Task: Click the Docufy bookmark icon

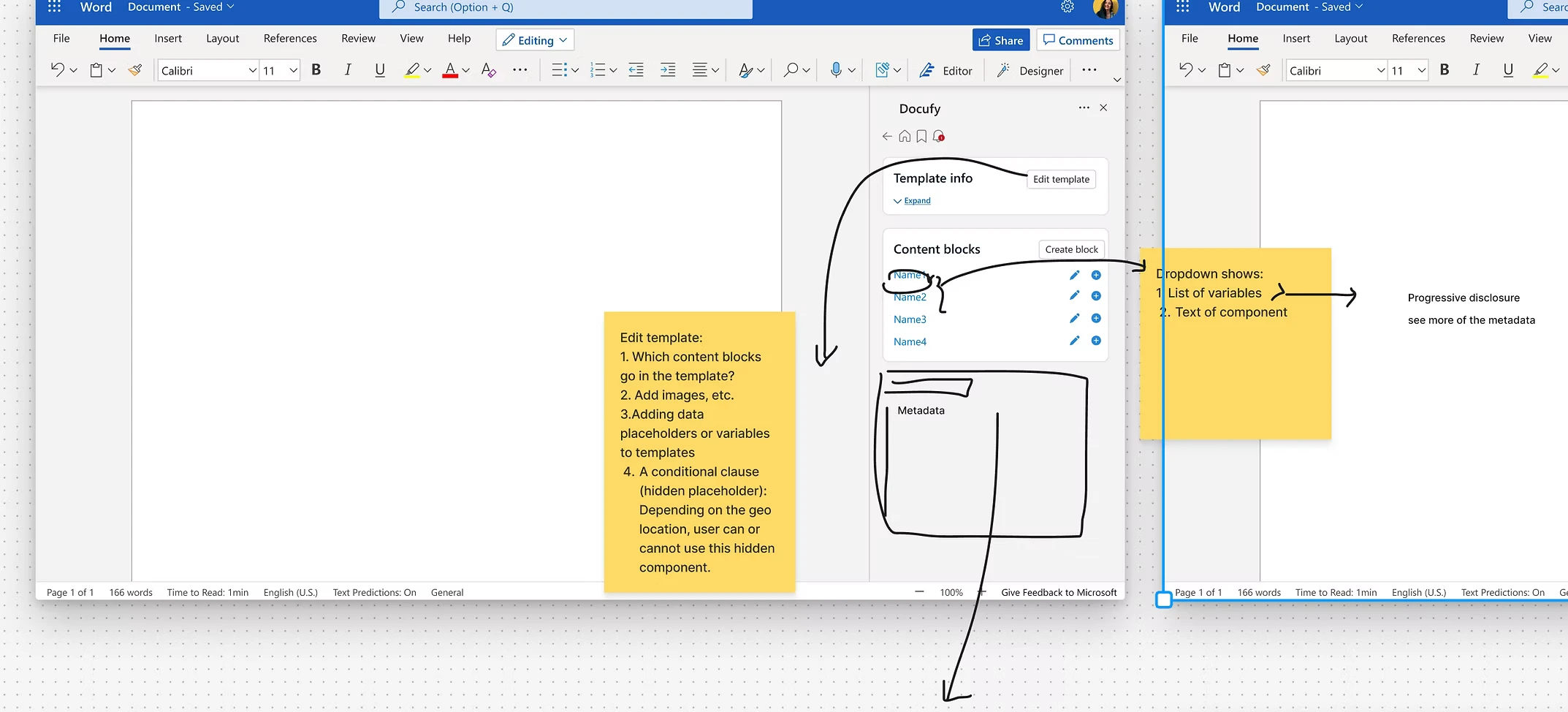Action: coord(921,136)
